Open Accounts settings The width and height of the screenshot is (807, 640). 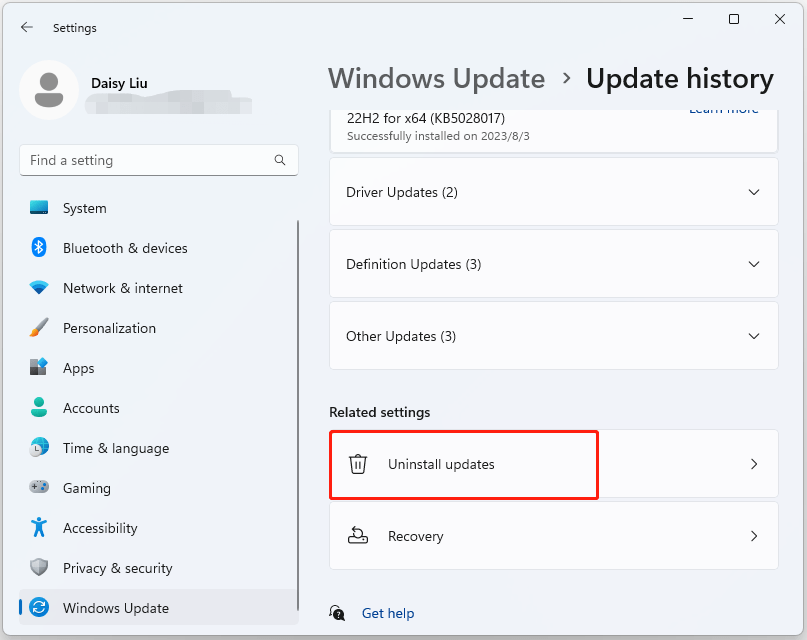pyautogui.click(x=38, y=408)
